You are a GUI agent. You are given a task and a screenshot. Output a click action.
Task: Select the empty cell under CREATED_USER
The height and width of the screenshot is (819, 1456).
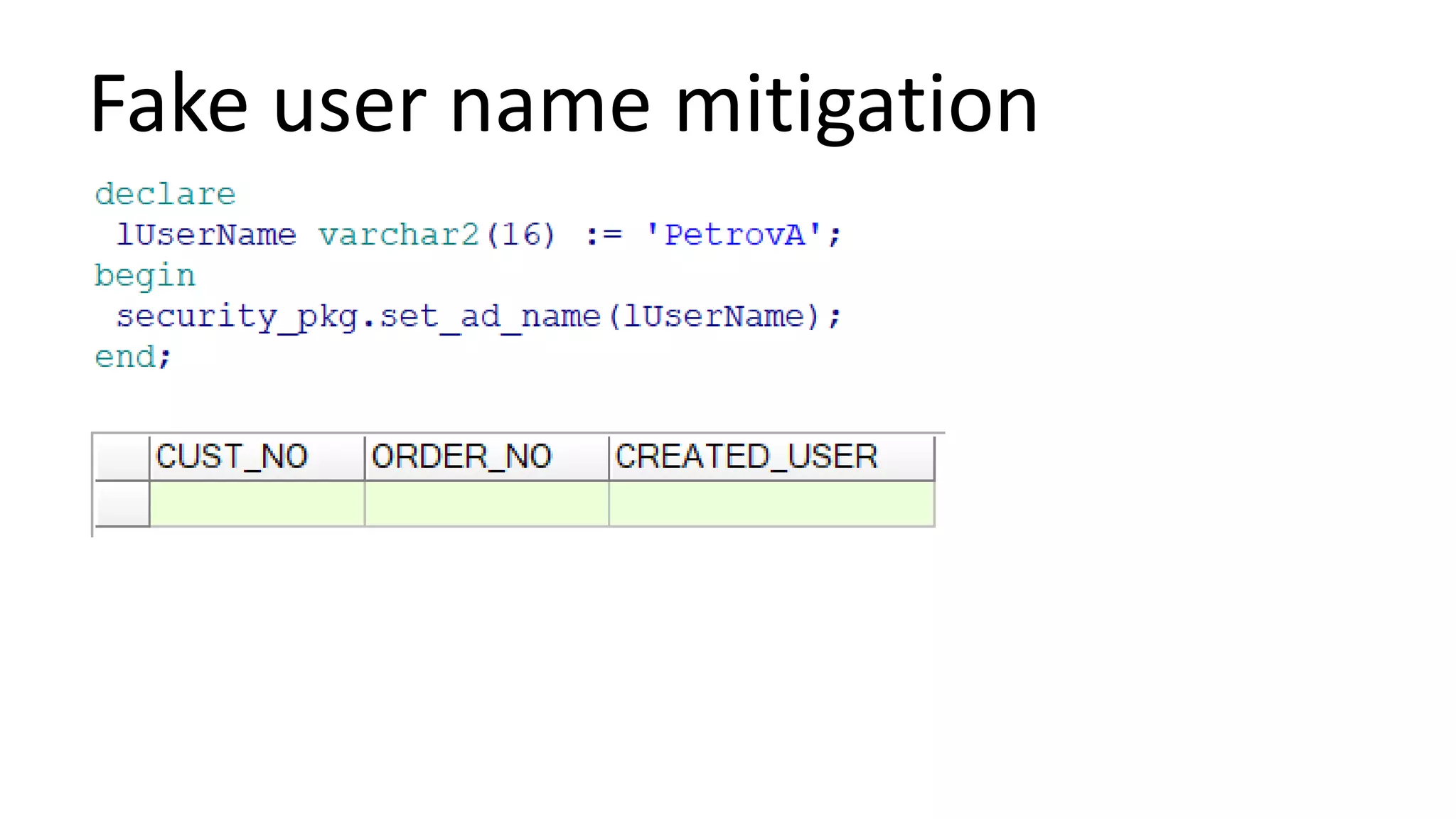772,504
